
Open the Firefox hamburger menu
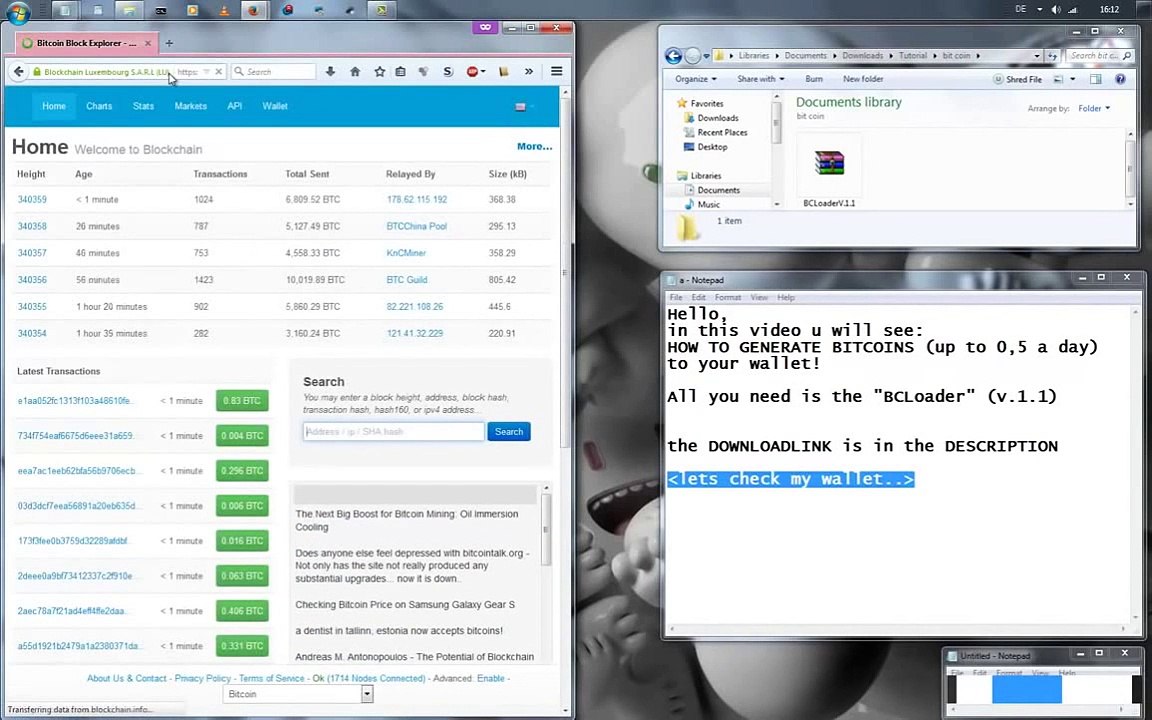[x=556, y=71]
